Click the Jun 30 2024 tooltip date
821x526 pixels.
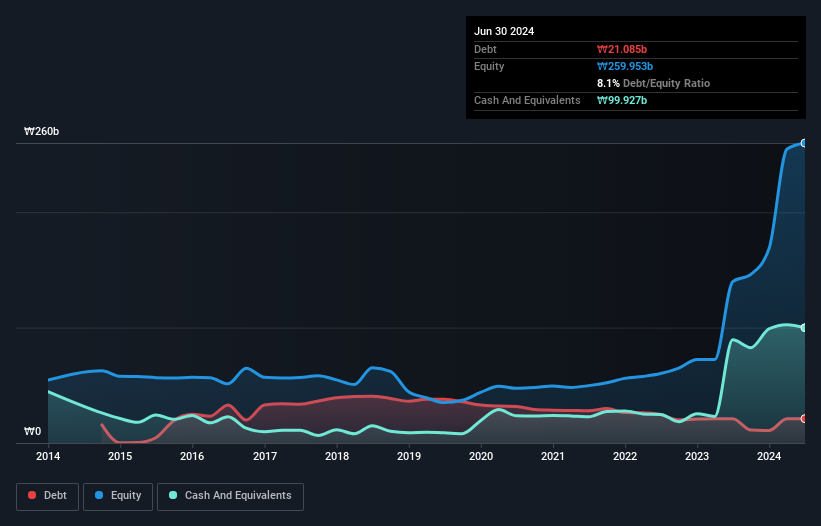pos(504,31)
